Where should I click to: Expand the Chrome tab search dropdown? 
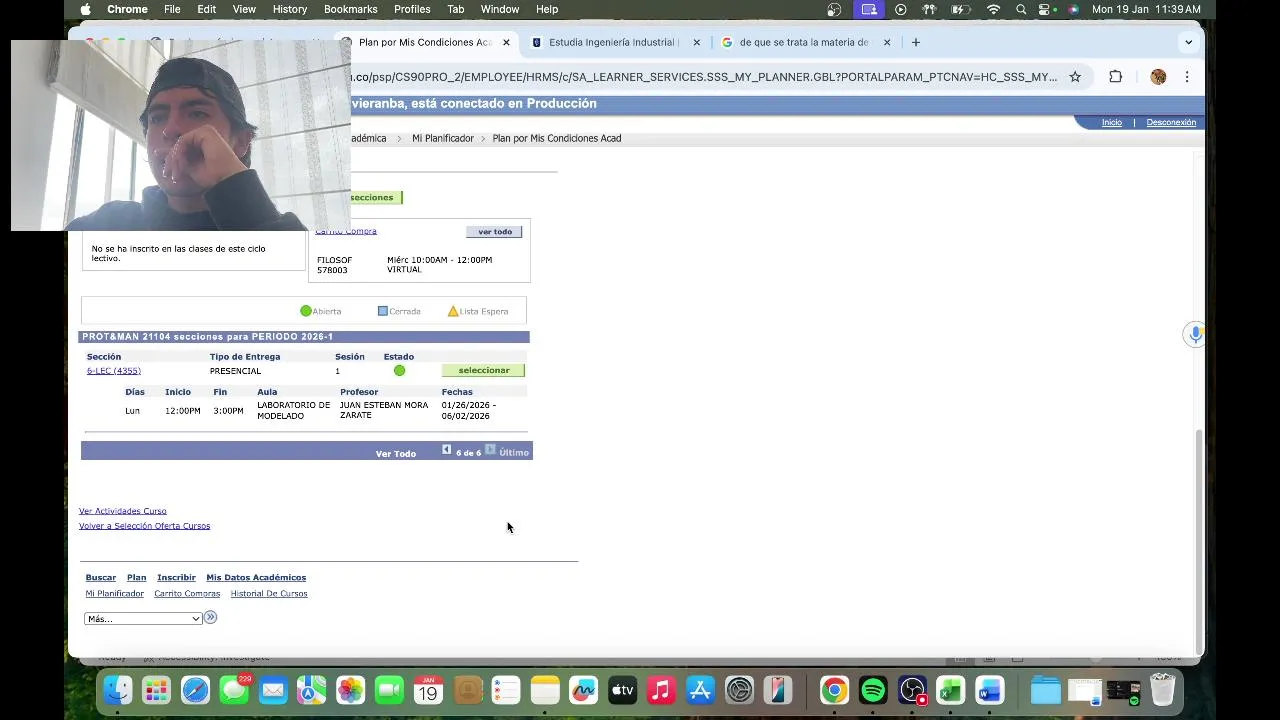click(1188, 42)
